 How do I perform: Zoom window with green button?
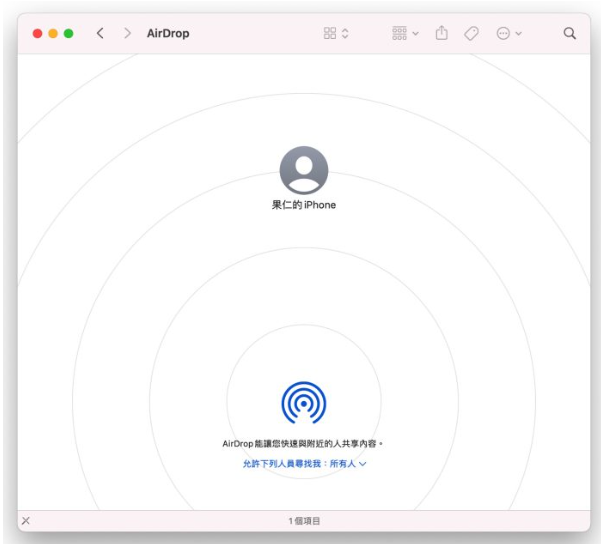click(69, 34)
